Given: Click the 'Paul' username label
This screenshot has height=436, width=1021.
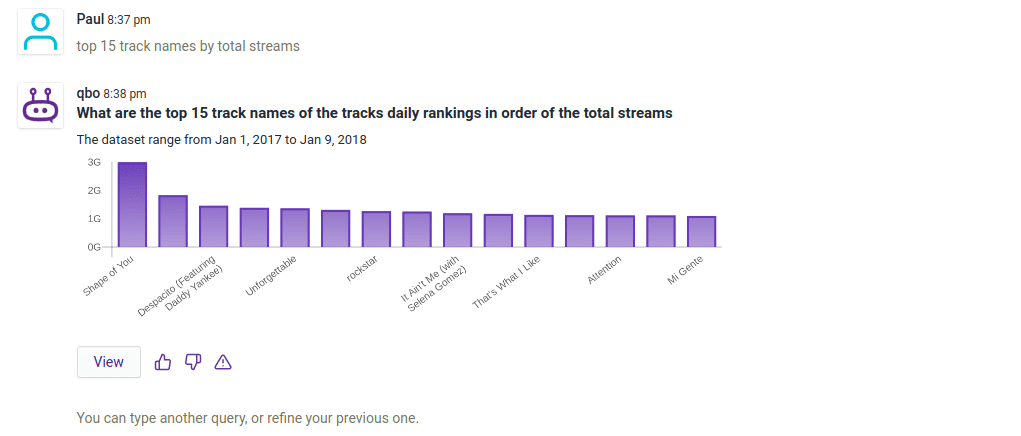Looking at the screenshot, I should click(x=89, y=19).
